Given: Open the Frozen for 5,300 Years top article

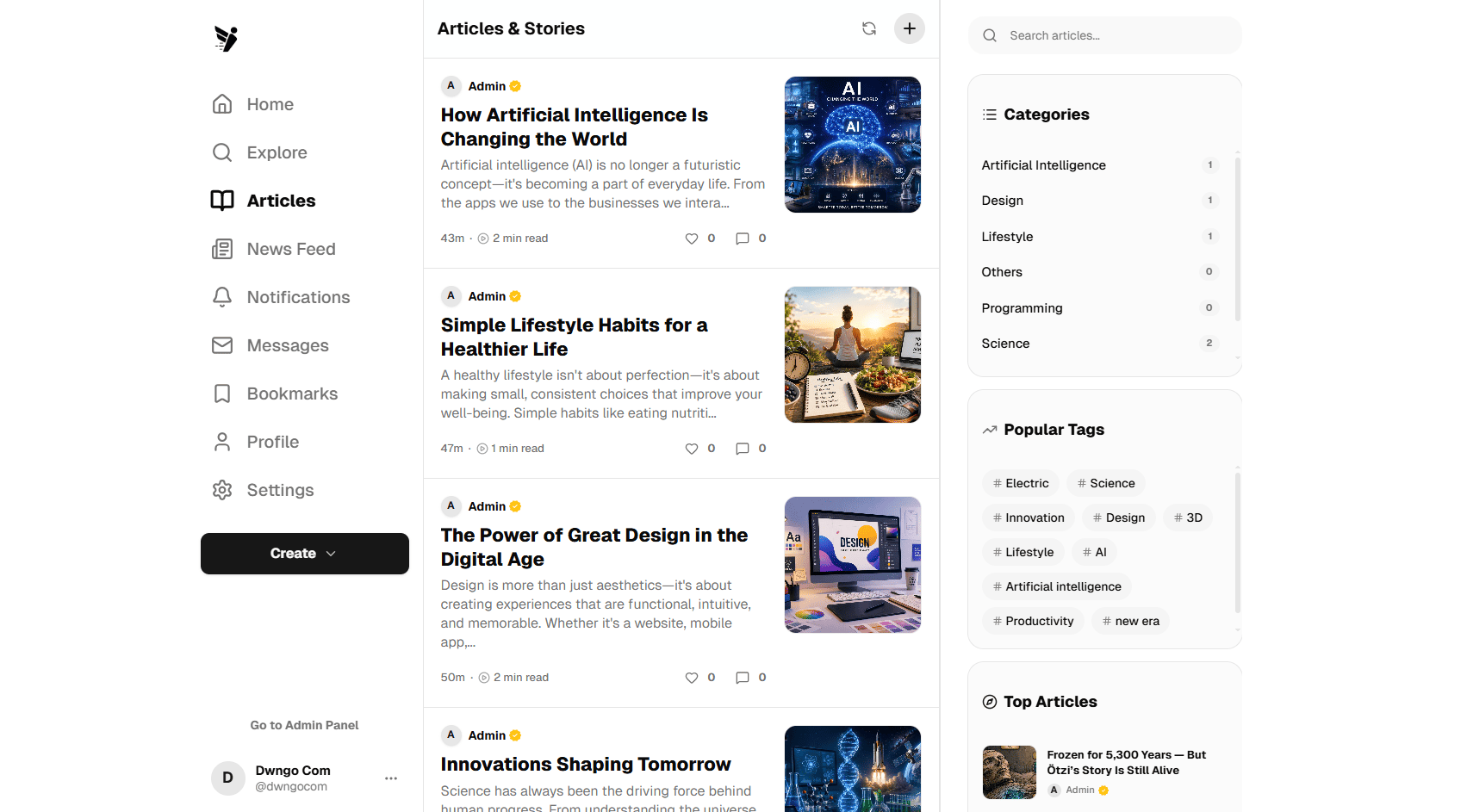Looking at the screenshot, I should [x=1126, y=762].
